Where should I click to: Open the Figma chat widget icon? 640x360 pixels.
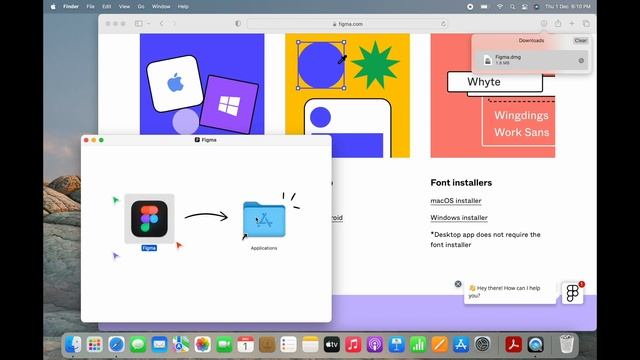pyautogui.click(x=572, y=293)
